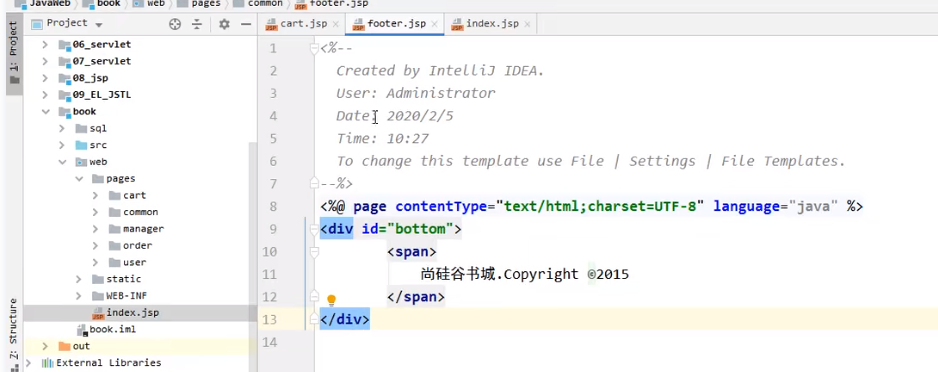938x372 pixels.
Task: Click the External Libraries icon
Action: click(x=47, y=362)
